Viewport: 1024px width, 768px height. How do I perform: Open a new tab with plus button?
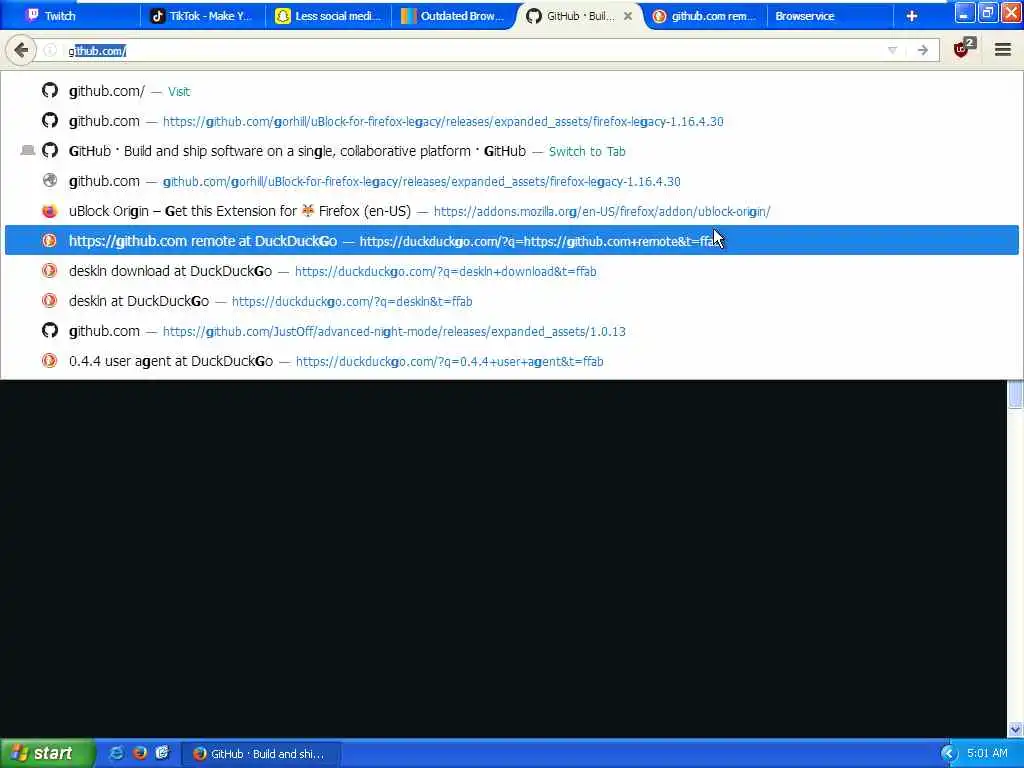(x=912, y=16)
